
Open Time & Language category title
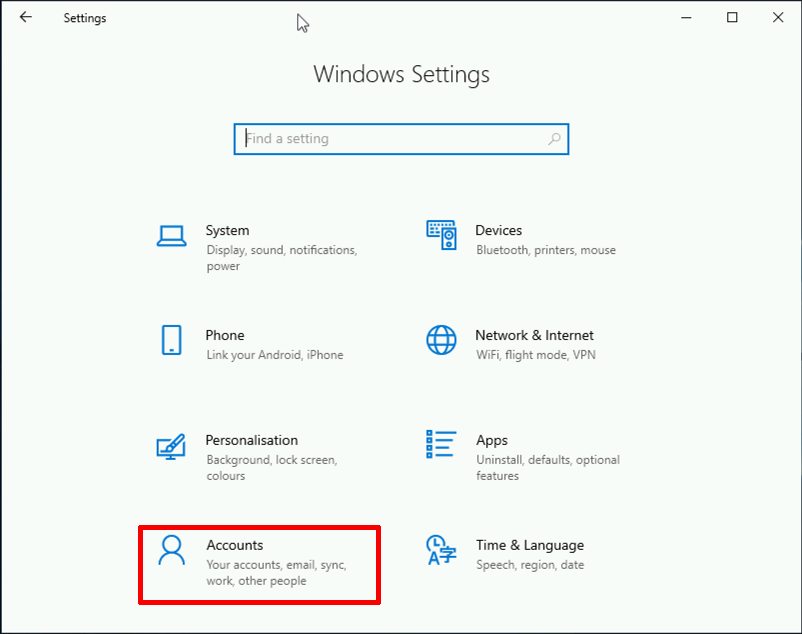[530, 546]
